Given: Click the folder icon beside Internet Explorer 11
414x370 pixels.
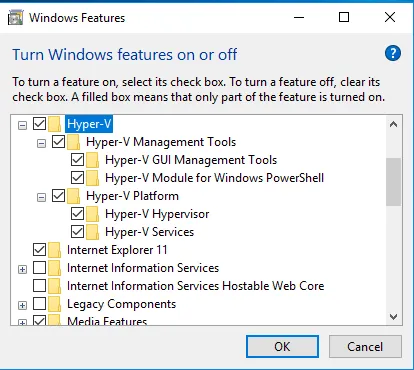Looking at the screenshot, I should coord(55,250).
